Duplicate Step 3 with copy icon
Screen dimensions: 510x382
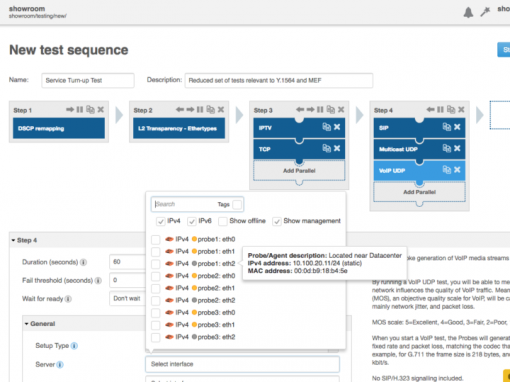pos(331,109)
